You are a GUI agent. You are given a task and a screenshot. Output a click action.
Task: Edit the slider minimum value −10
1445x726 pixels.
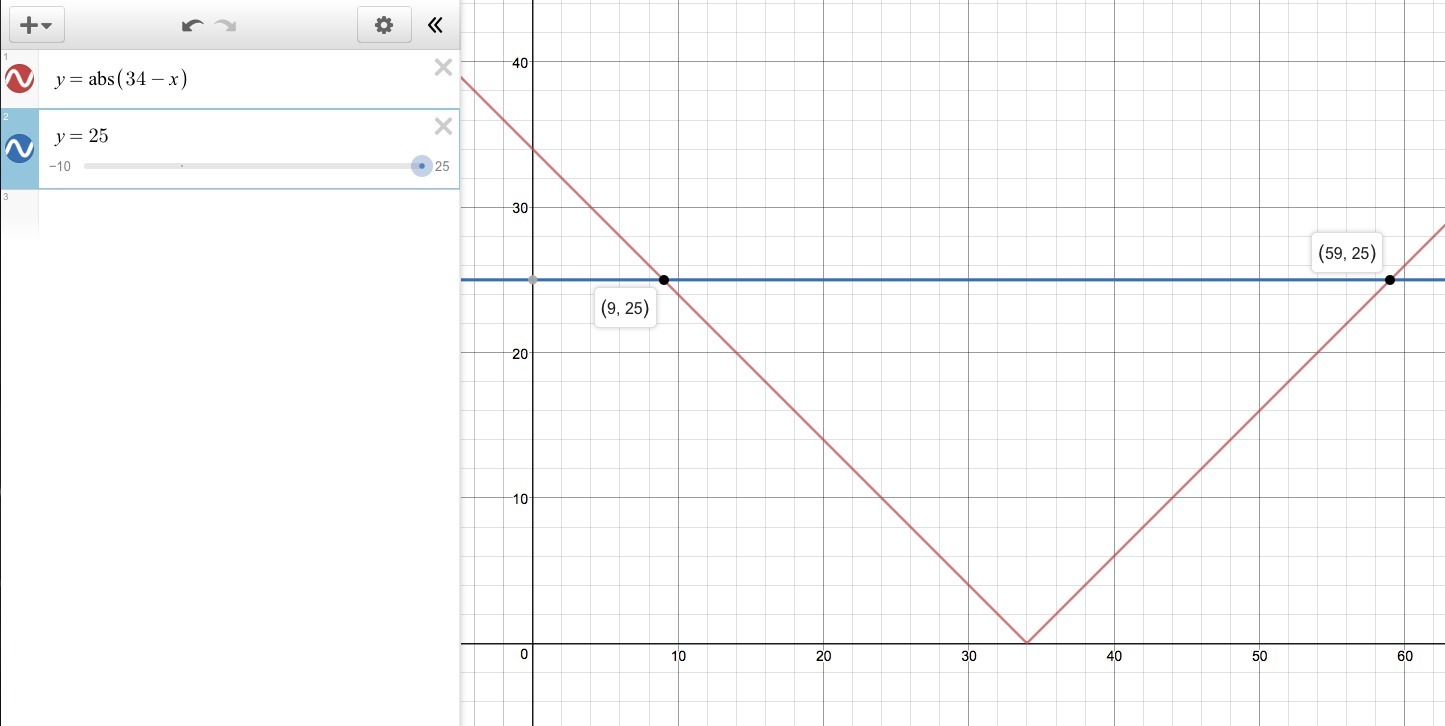coord(60,167)
